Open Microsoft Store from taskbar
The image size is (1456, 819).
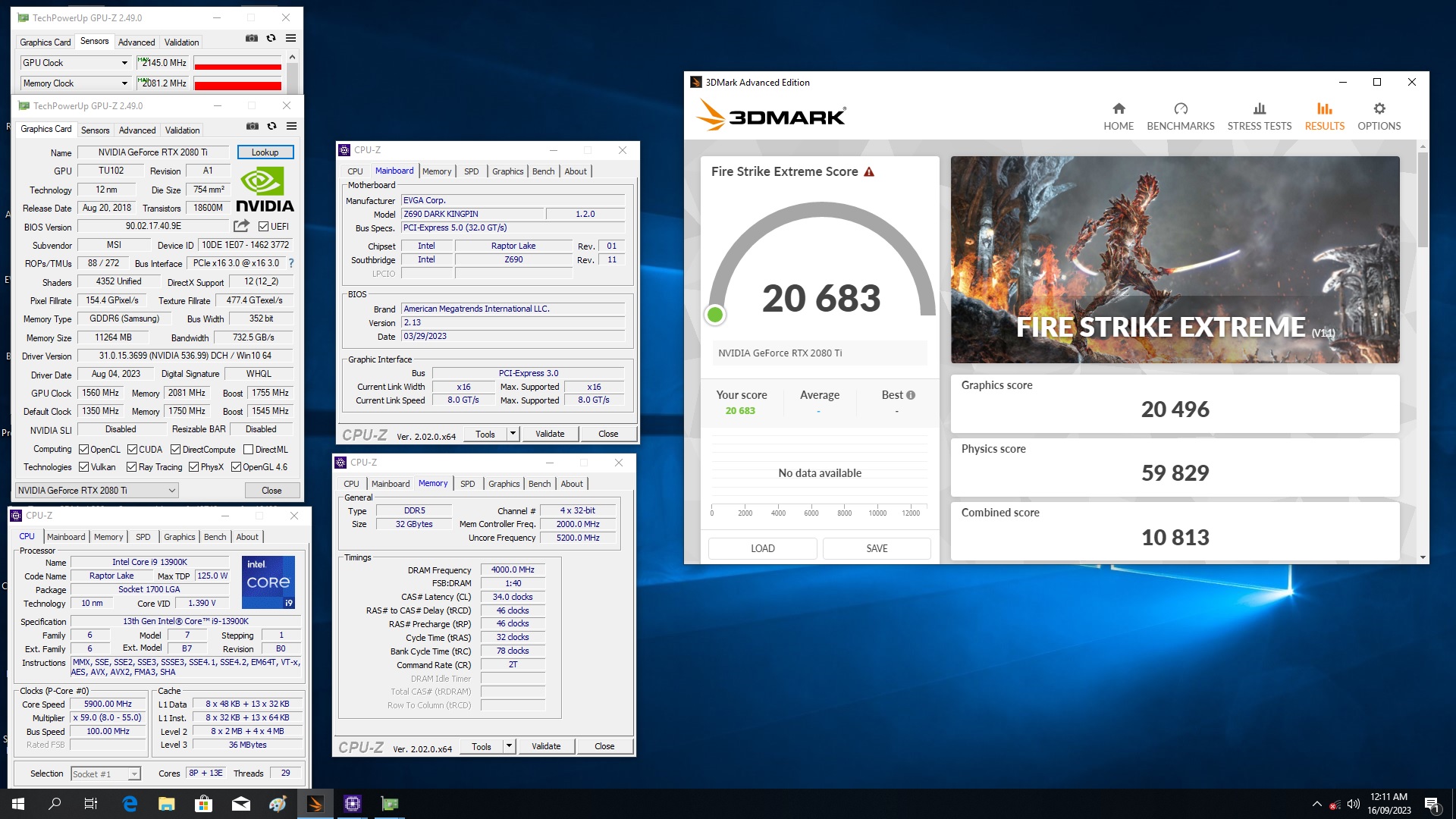(203, 804)
